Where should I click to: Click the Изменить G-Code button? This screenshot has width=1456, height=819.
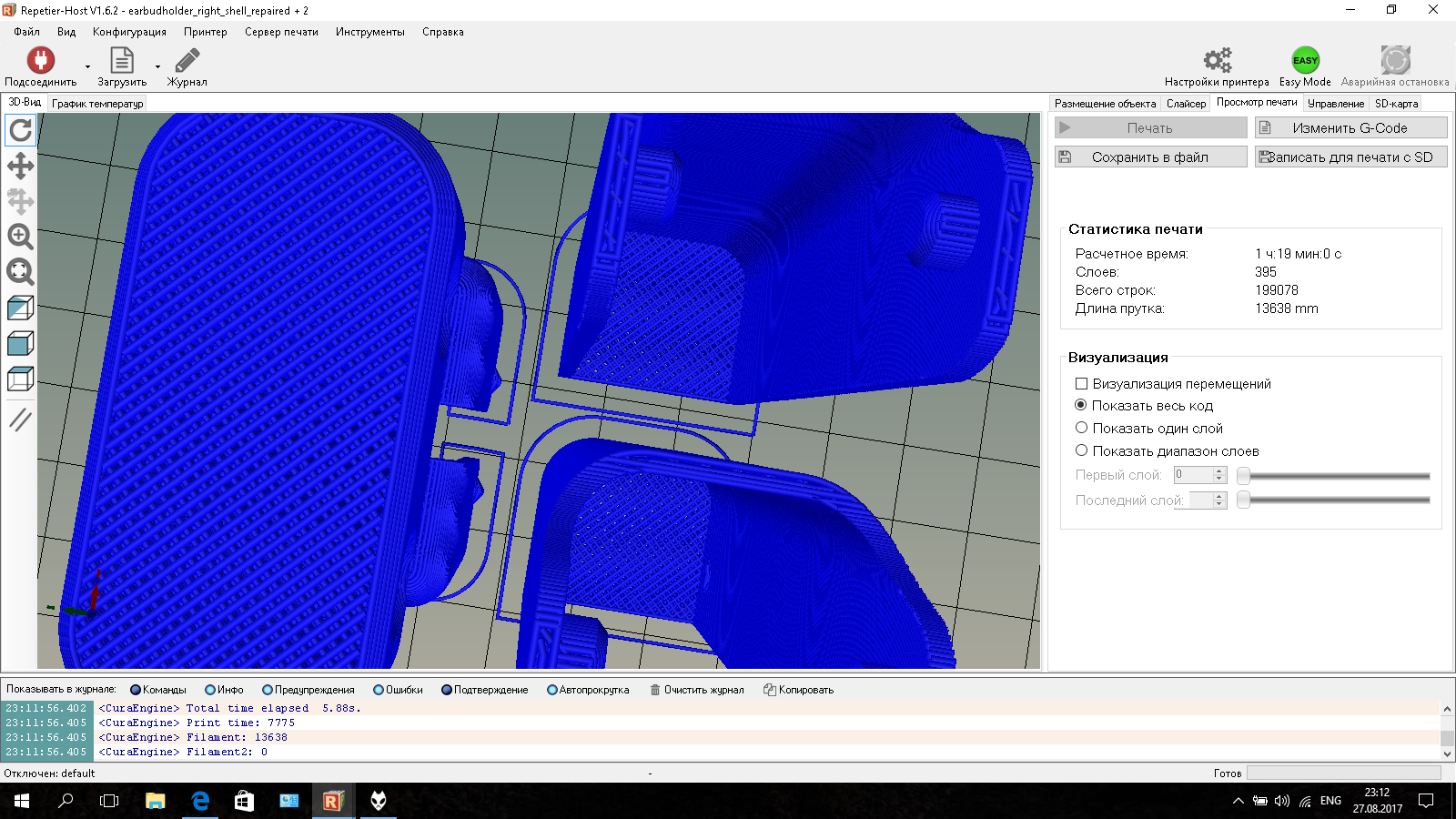pyautogui.click(x=1350, y=127)
